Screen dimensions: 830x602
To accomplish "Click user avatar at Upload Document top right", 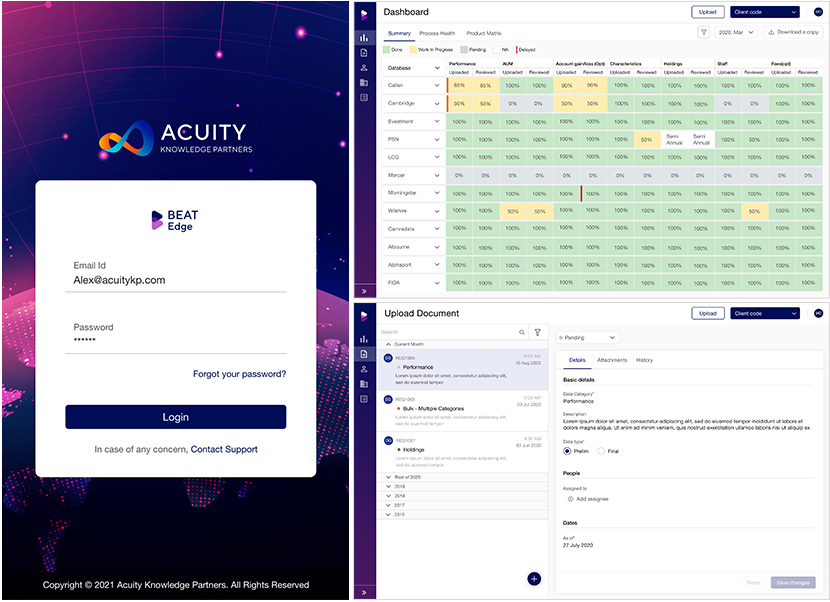I will click(x=818, y=313).
